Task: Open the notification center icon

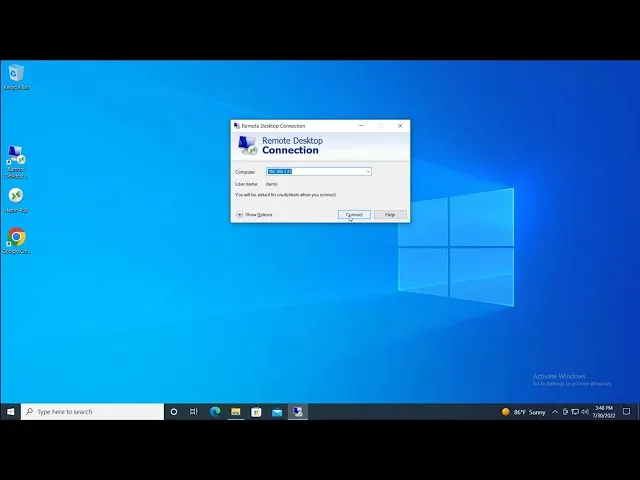Action: point(626,411)
